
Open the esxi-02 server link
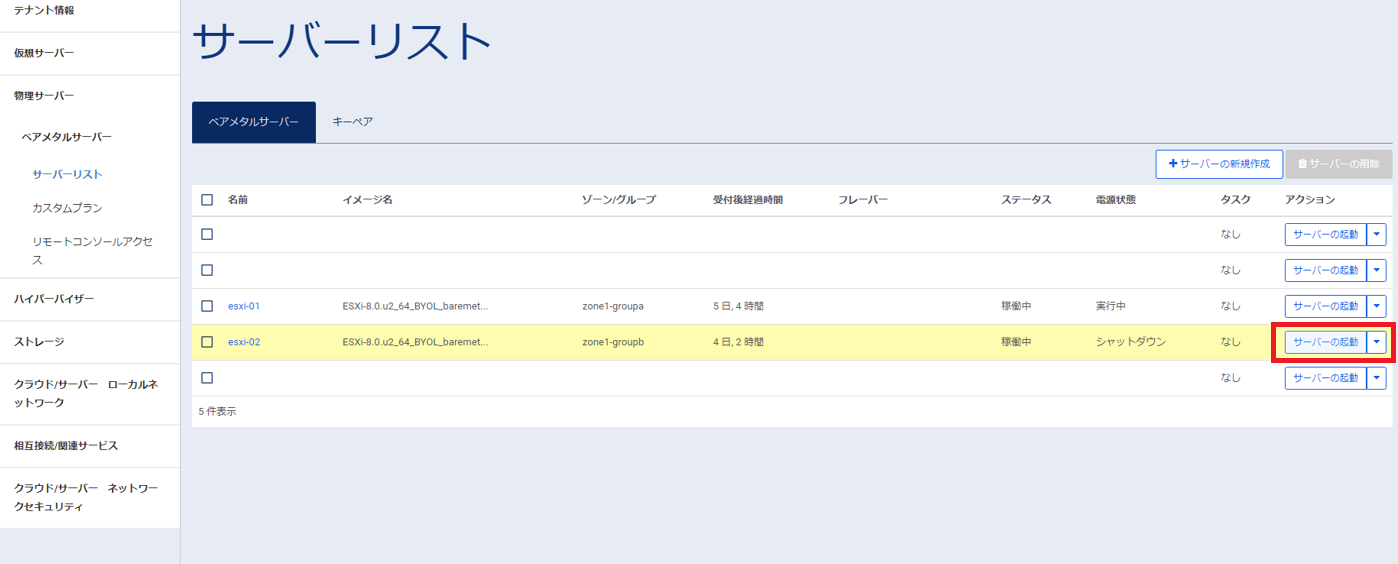click(243, 342)
